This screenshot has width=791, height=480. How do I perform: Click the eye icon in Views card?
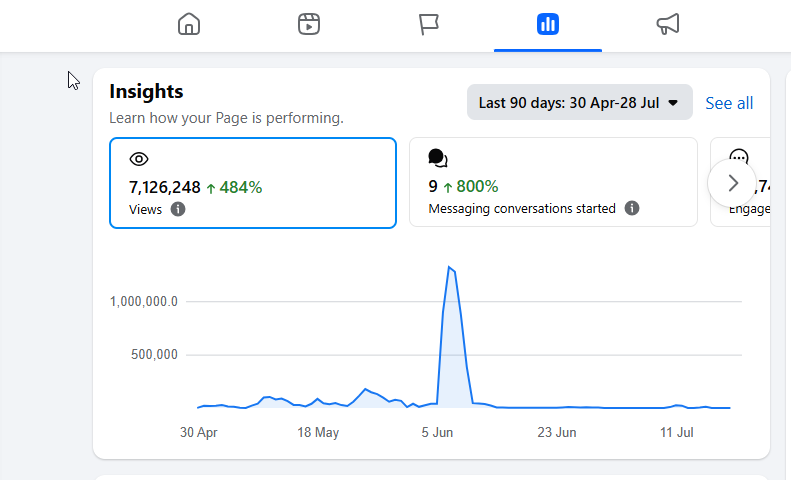pyautogui.click(x=139, y=159)
